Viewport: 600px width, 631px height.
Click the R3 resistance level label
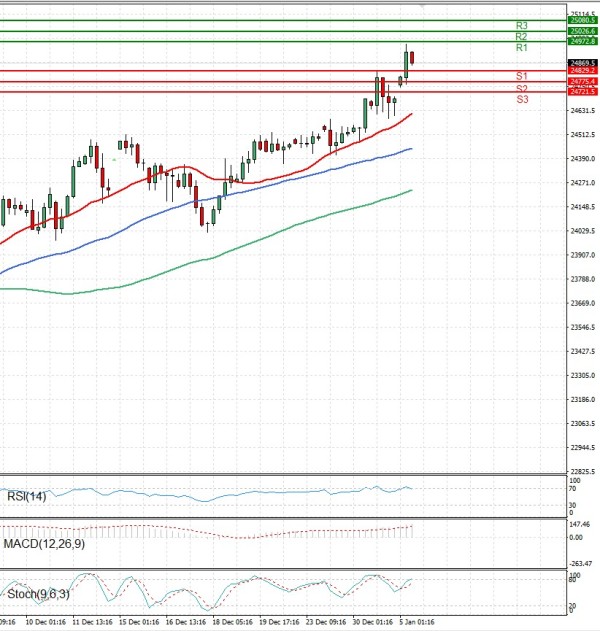pyautogui.click(x=522, y=25)
